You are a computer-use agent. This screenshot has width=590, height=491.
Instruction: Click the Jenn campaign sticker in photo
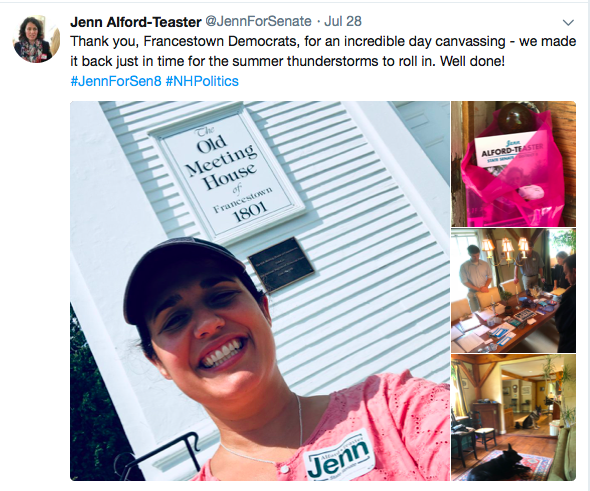(x=338, y=454)
